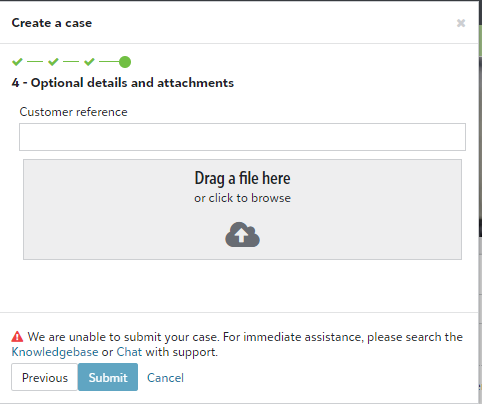Go back with the Previous button
The image size is (482, 404).
(x=45, y=377)
